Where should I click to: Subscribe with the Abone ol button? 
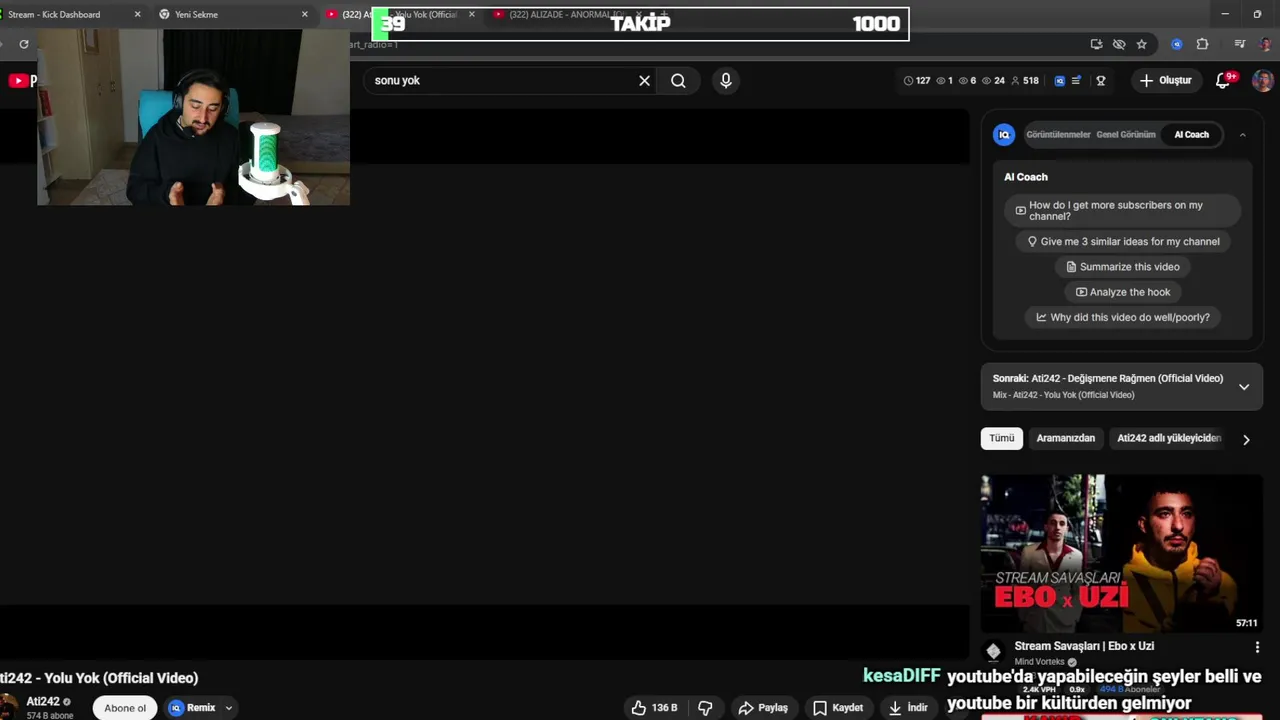click(125, 708)
